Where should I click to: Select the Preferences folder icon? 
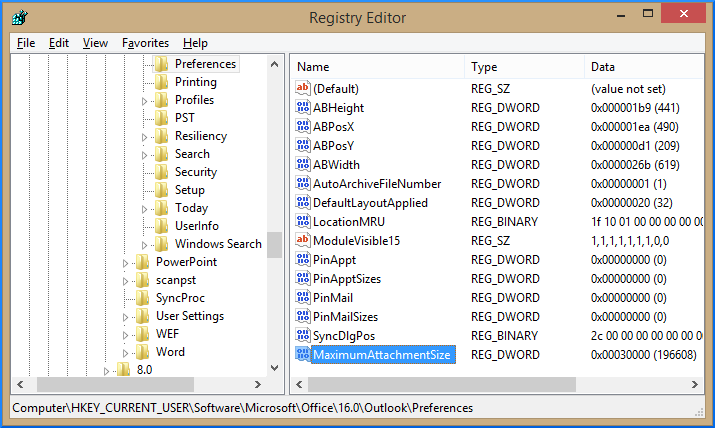161,64
